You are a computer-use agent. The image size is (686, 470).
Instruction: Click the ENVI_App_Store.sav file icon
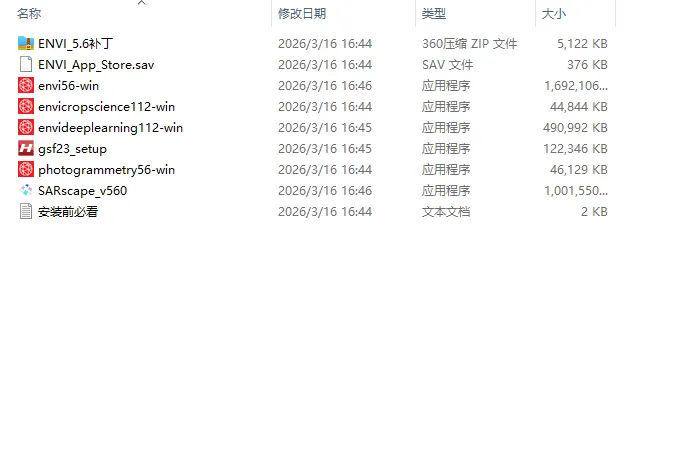(x=26, y=64)
